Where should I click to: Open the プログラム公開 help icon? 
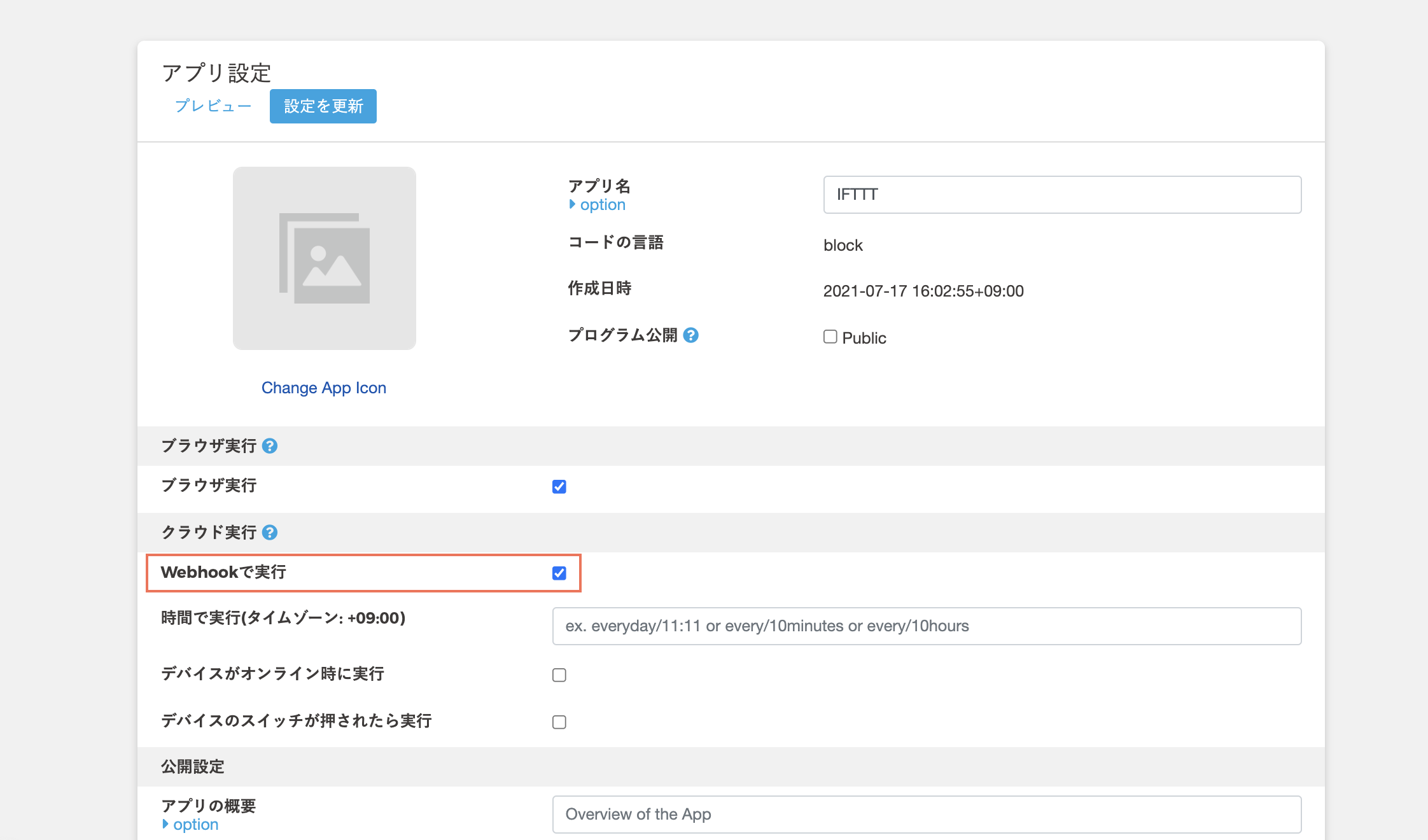[692, 335]
